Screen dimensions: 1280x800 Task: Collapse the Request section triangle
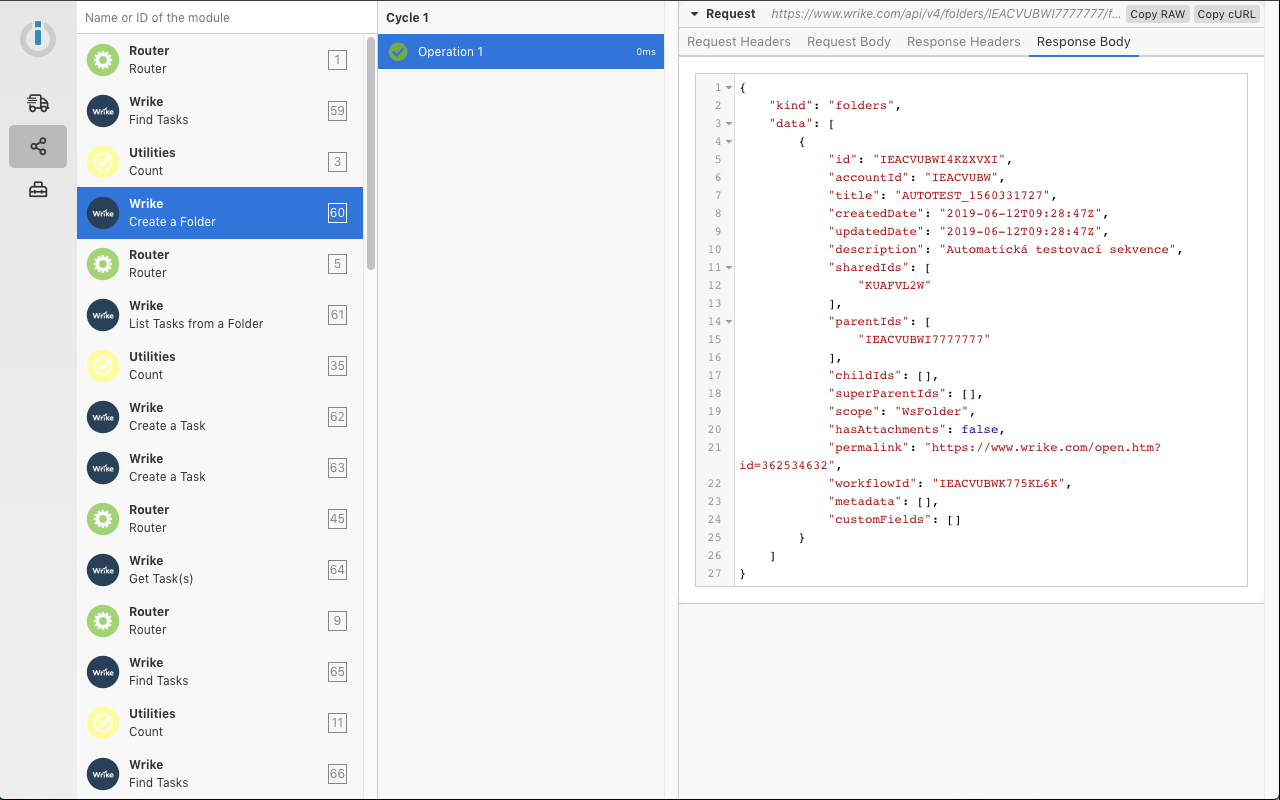(694, 14)
